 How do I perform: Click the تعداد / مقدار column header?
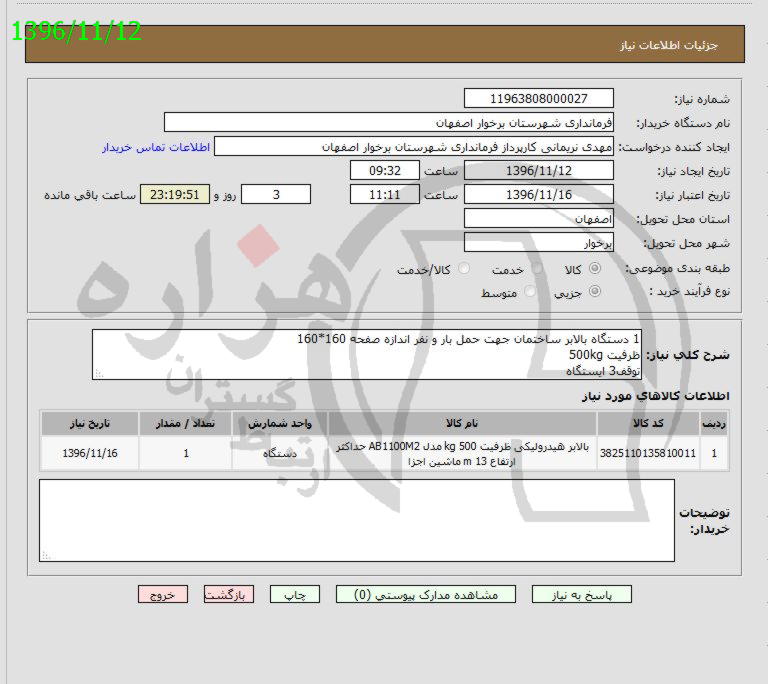[x=185, y=423]
